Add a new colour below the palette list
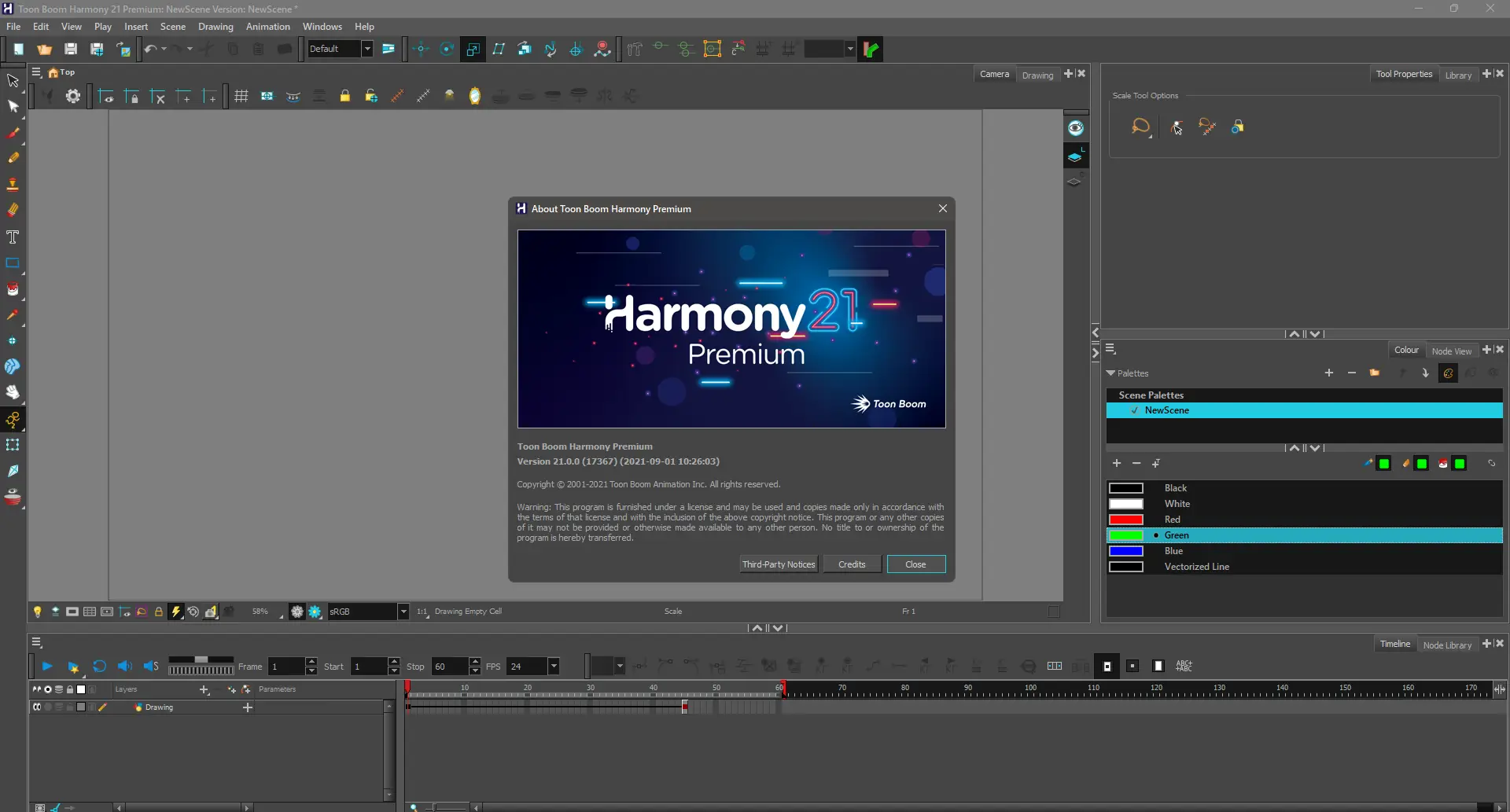The image size is (1510, 812). coord(1117,463)
